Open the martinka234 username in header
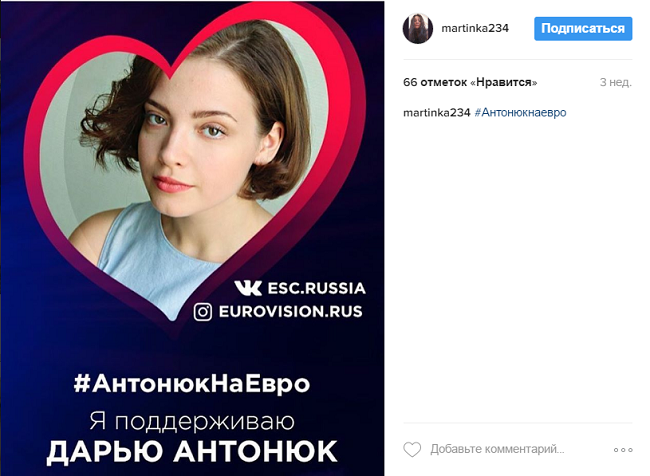 pos(475,28)
